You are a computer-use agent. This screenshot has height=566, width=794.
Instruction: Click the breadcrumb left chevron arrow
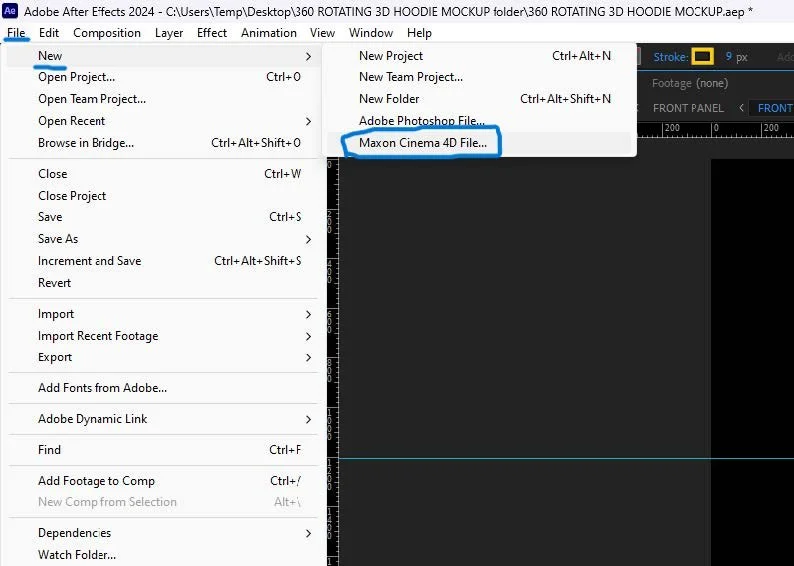click(741, 108)
